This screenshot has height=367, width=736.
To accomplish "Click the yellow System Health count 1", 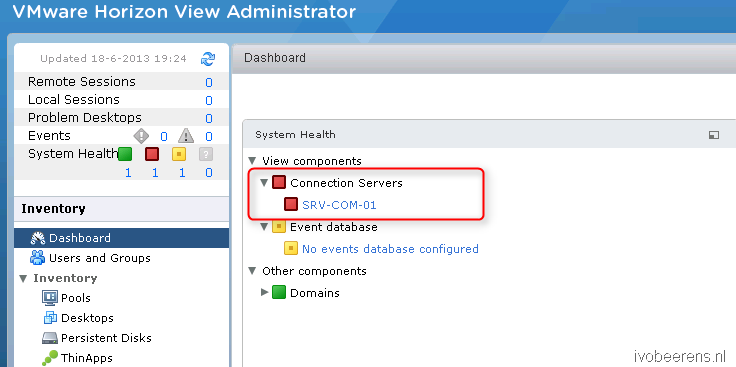I will [x=182, y=173].
